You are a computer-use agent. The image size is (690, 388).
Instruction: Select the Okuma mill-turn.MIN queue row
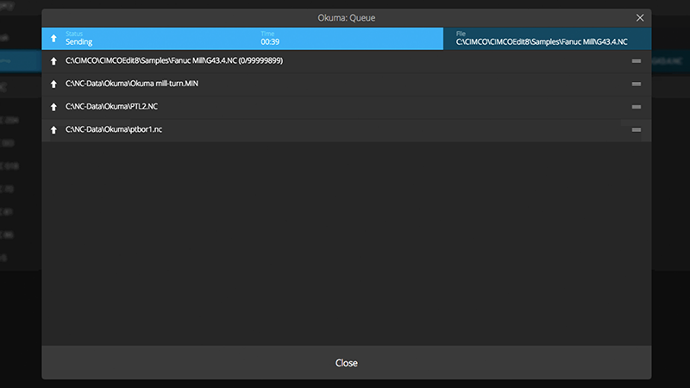click(x=346, y=84)
